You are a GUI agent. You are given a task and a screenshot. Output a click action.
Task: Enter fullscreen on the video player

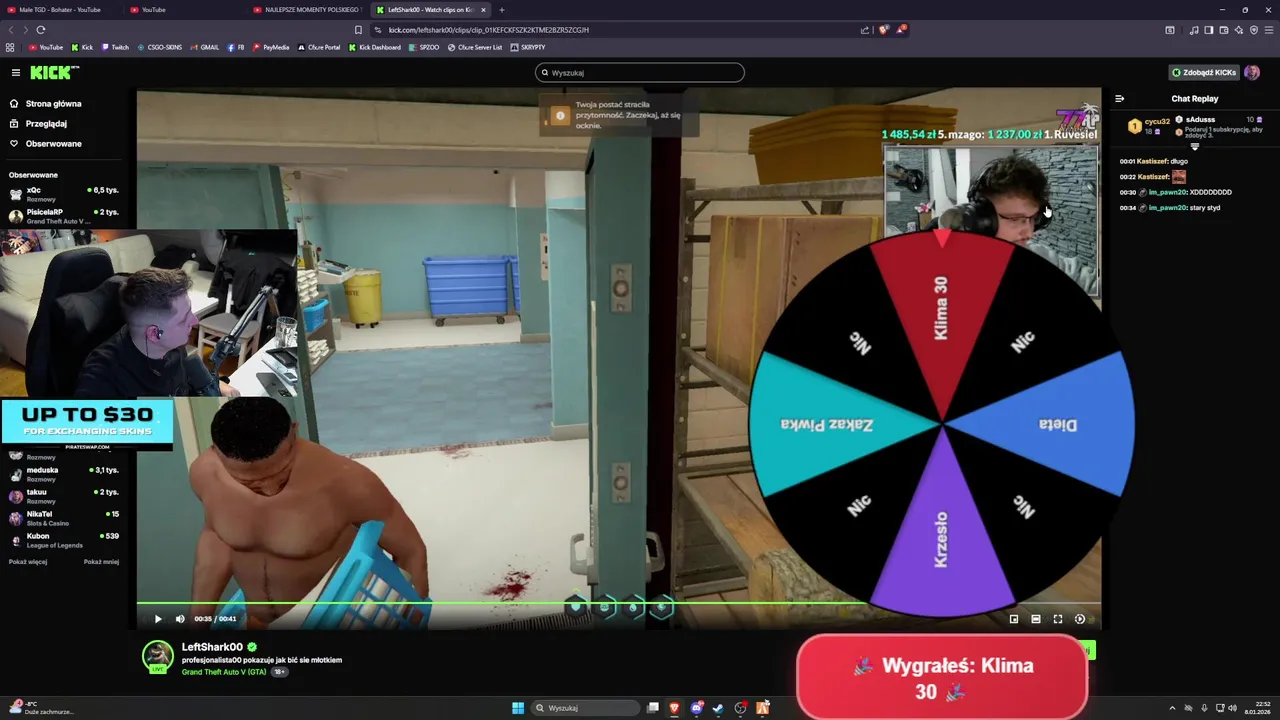[1058, 619]
